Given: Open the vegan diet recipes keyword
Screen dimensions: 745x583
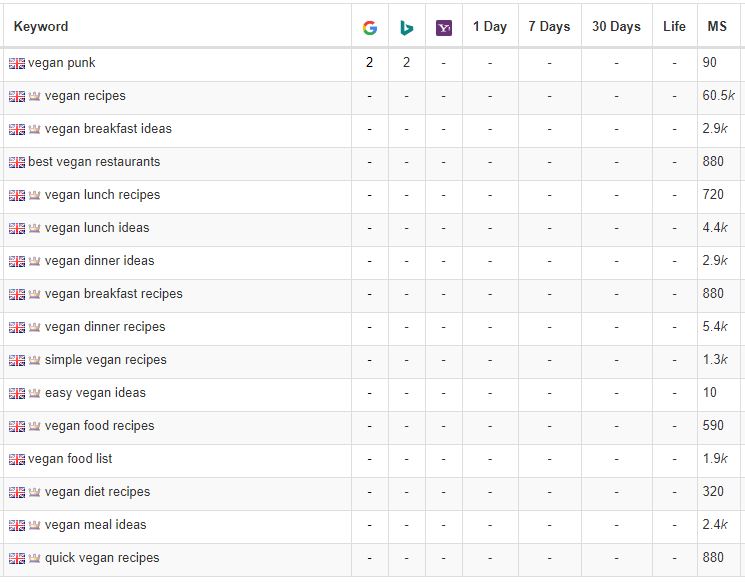Looking at the screenshot, I should click(97, 492).
